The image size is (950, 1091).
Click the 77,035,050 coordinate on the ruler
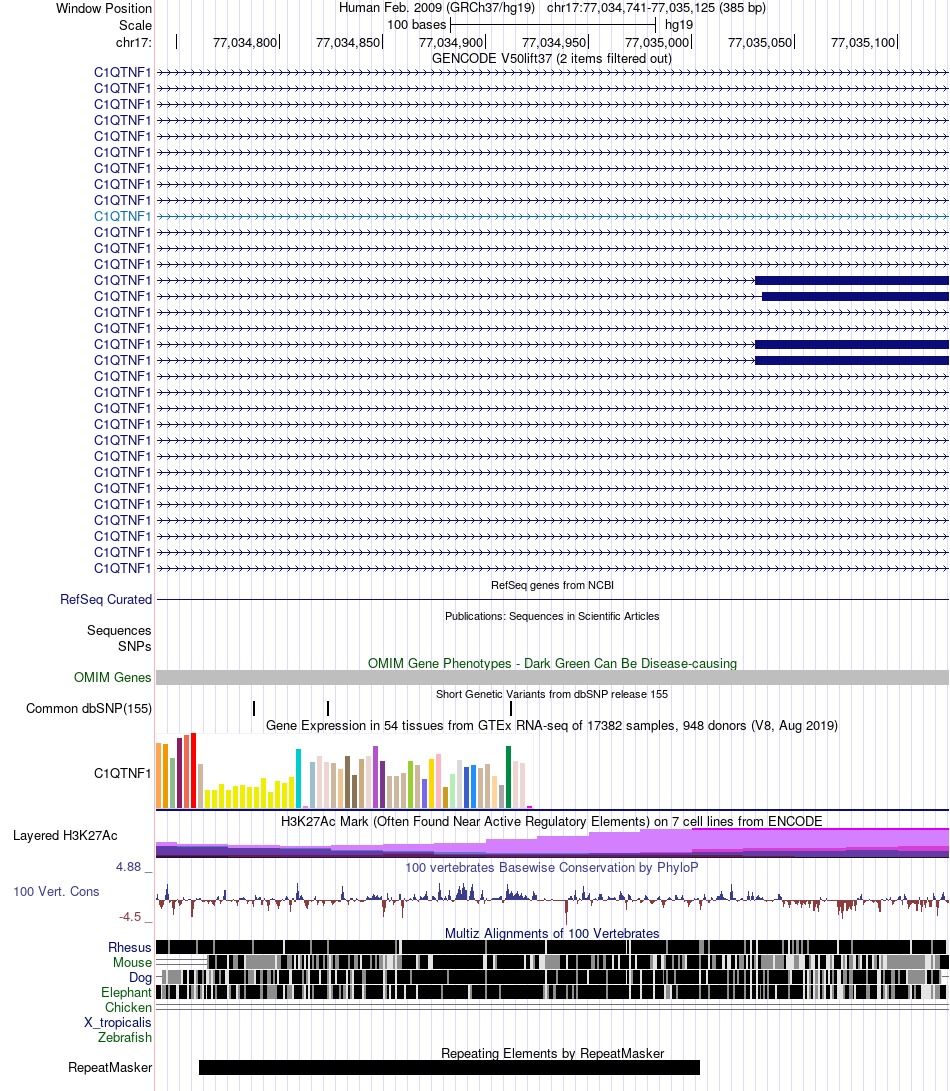pyautogui.click(x=759, y=42)
